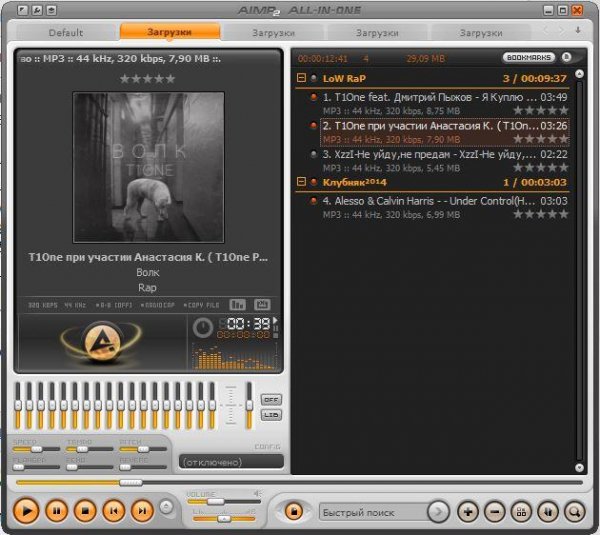Click the arrow button beside quick search
Screen dimensions: 600x535
point(438,511)
